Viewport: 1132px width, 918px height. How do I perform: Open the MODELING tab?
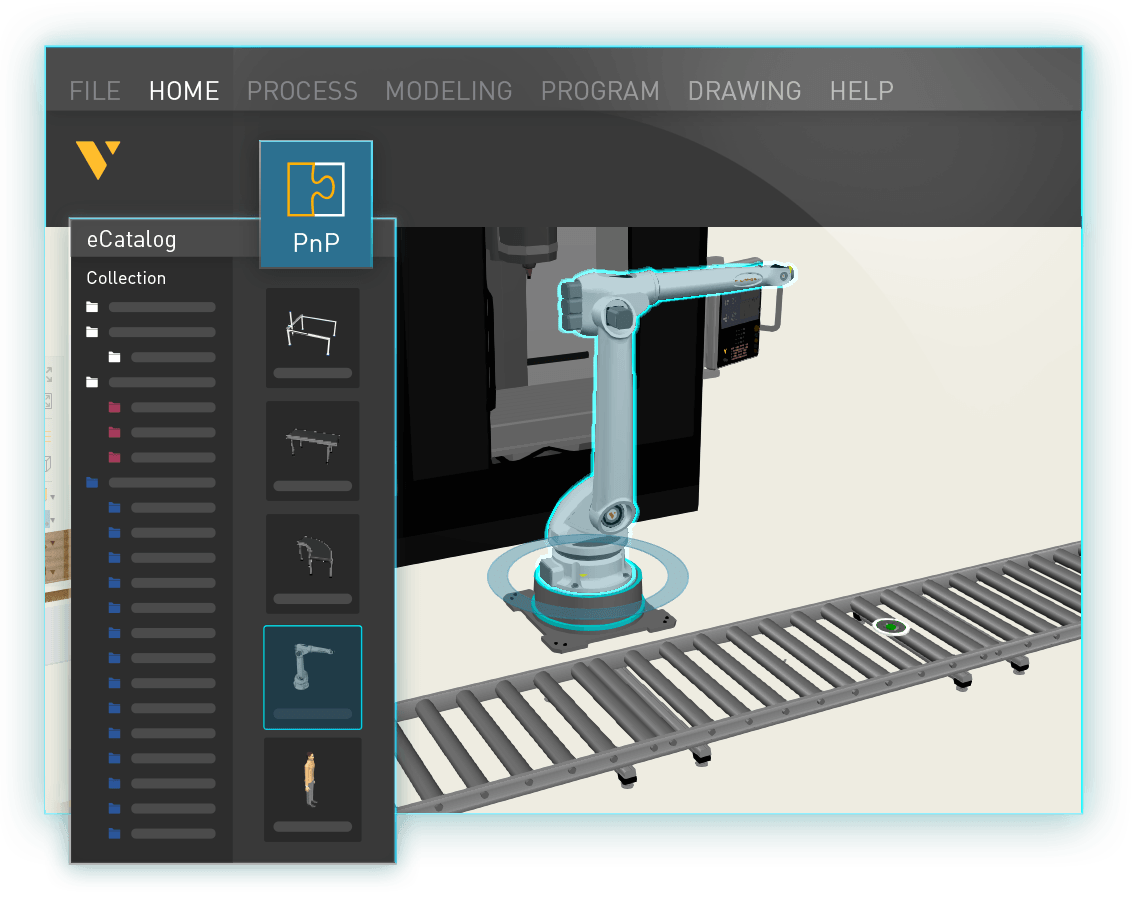pyautogui.click(x=448, y=91)
